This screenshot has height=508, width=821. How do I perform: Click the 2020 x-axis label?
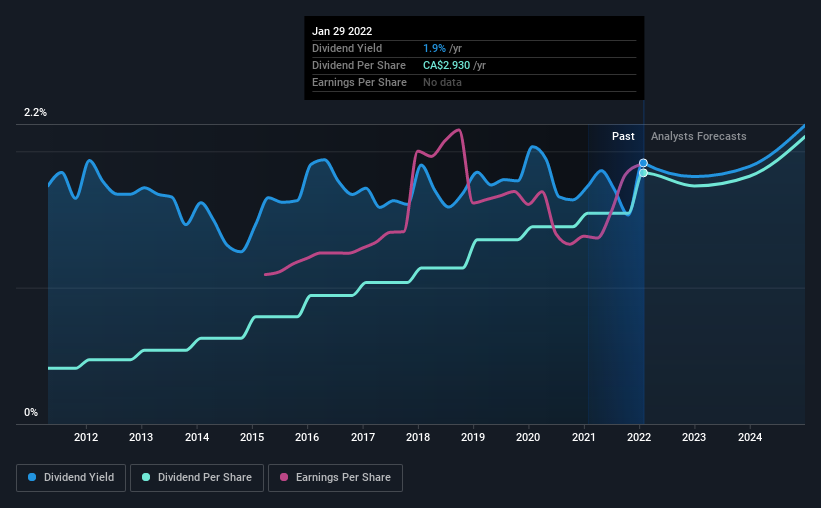[x=528, y=437]
